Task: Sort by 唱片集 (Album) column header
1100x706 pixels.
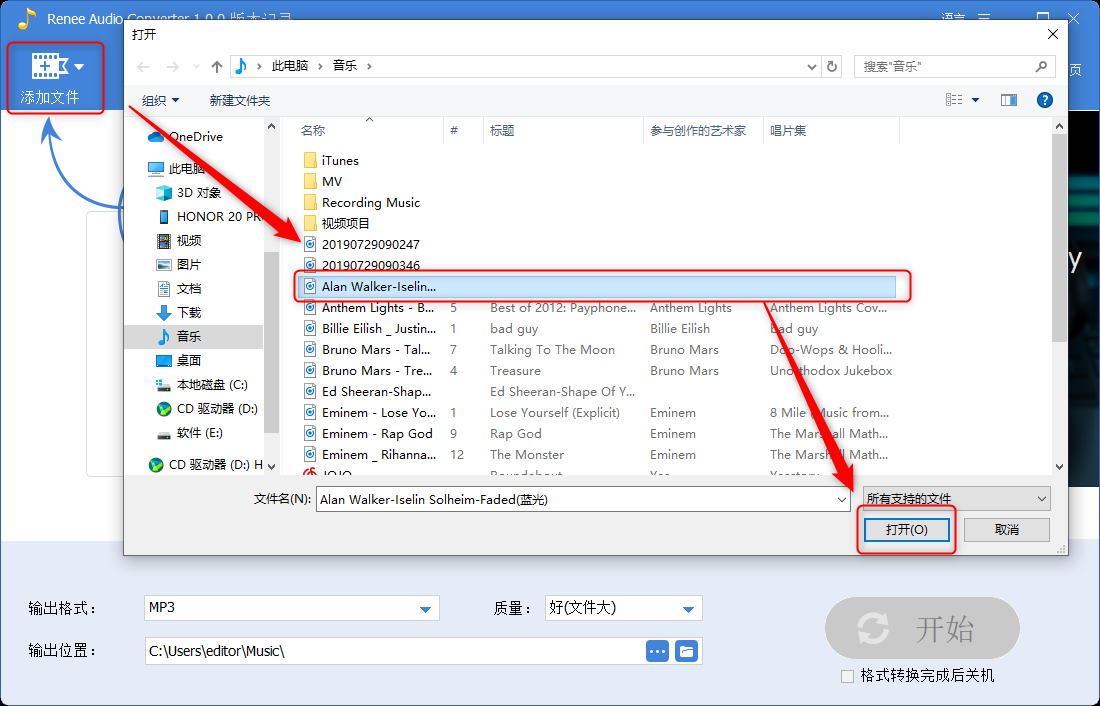Action: point(788,131)
